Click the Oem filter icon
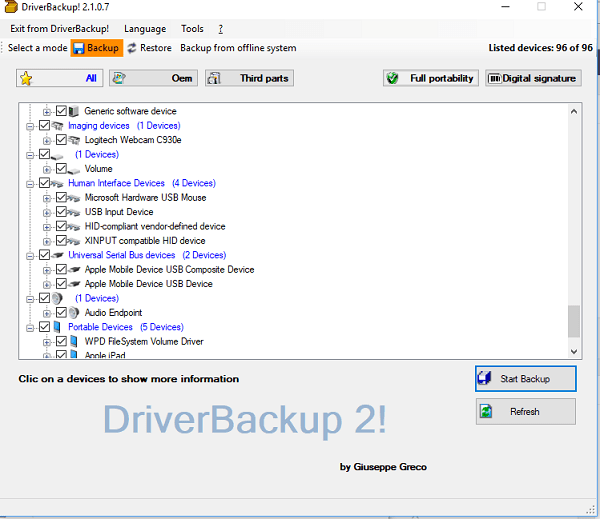600x519 pixels. tap(119, 78)
